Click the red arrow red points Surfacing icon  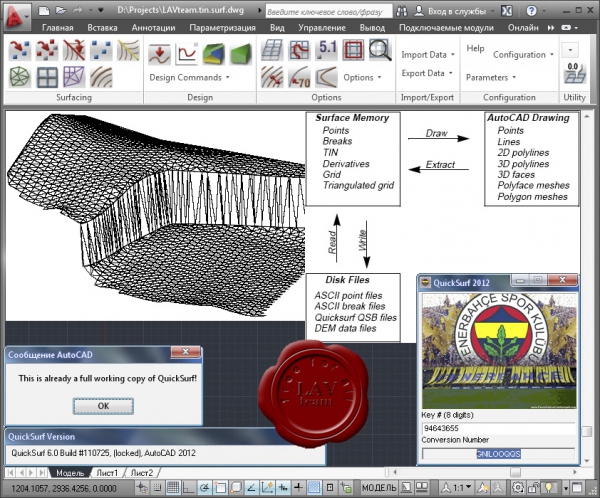pos(47,50)
